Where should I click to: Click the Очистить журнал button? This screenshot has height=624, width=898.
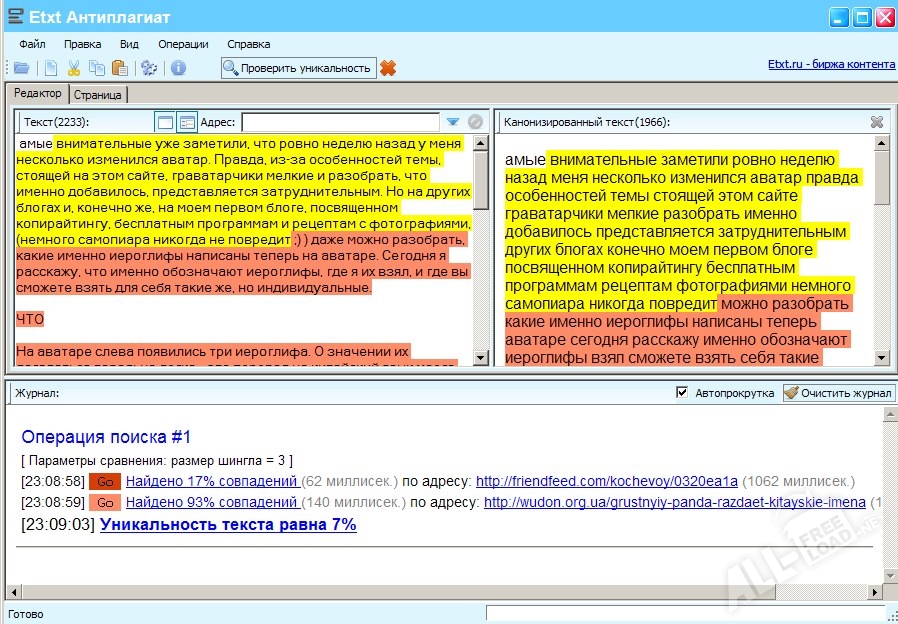coord(838,393)
